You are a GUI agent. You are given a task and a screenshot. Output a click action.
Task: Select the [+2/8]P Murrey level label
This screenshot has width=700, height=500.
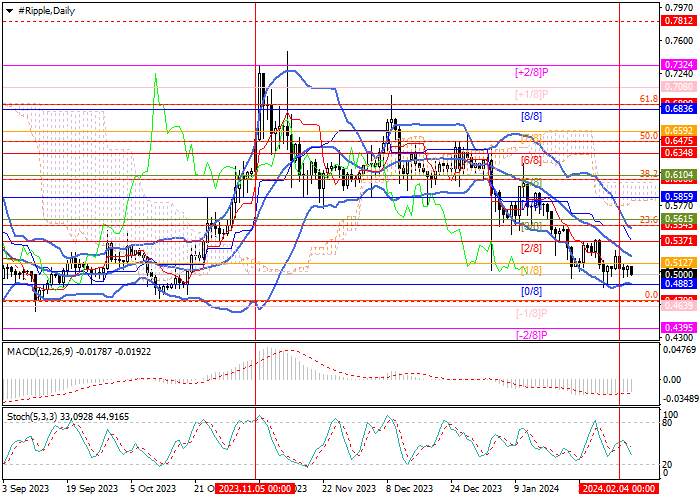point(531,72)
